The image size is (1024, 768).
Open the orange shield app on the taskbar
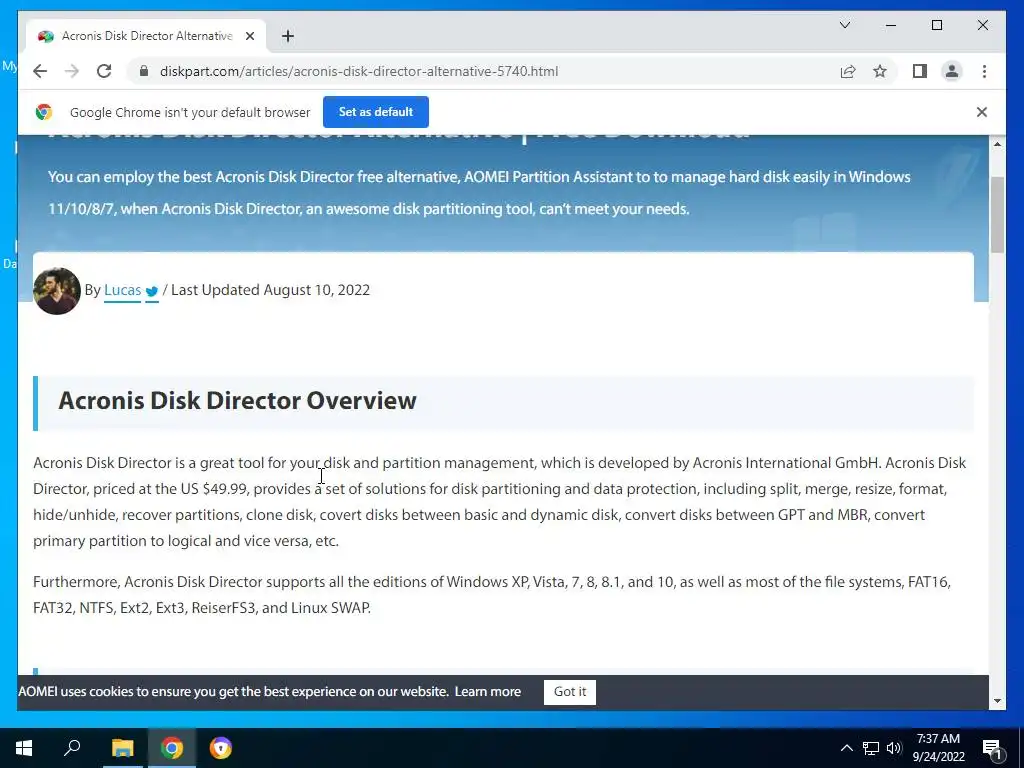[221, 748]
